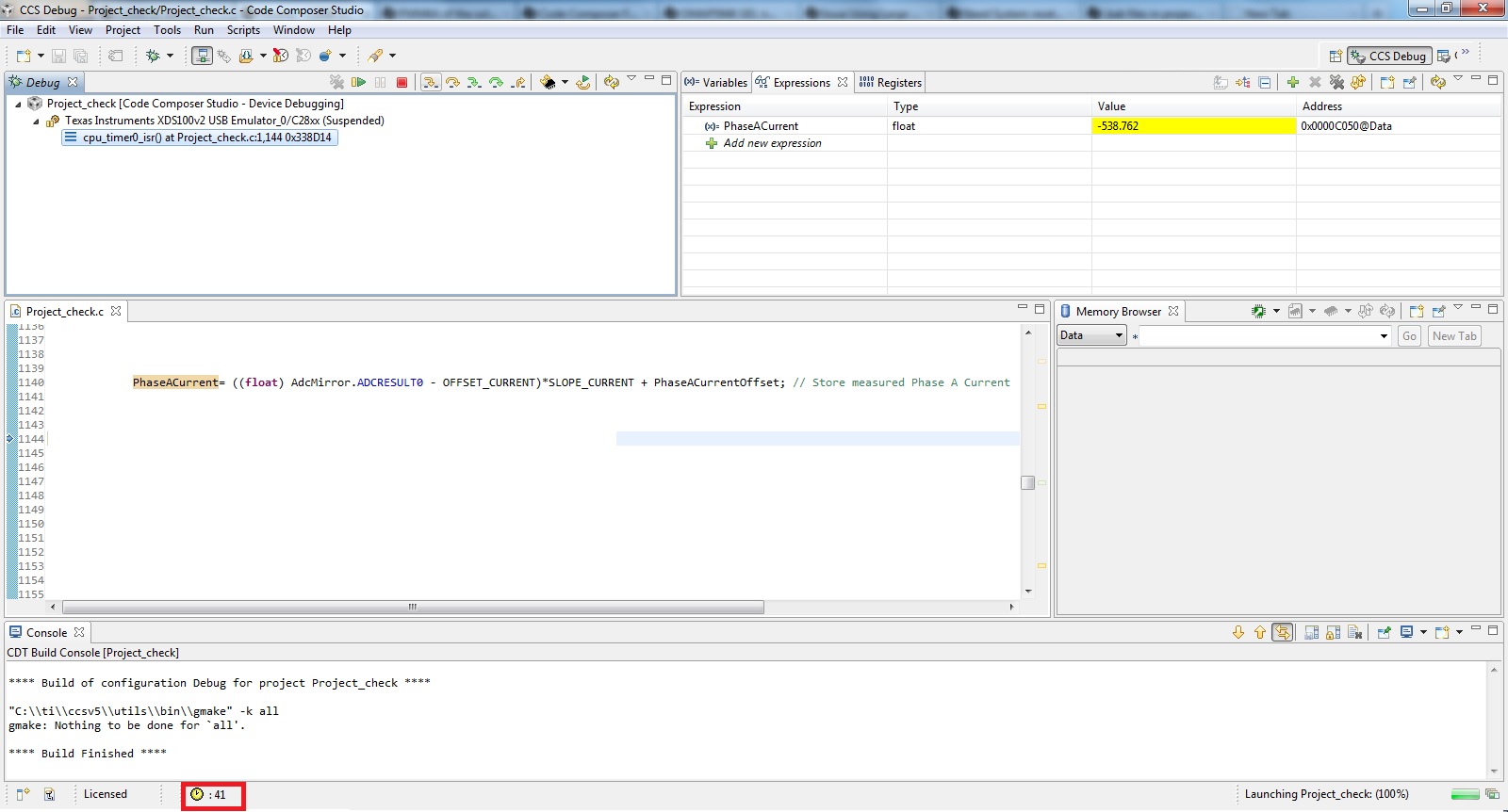Image resolution: width=1508 pixels, height=812 pixels.
Task: Click the green Debug bug icon
Action: (153, 57)
